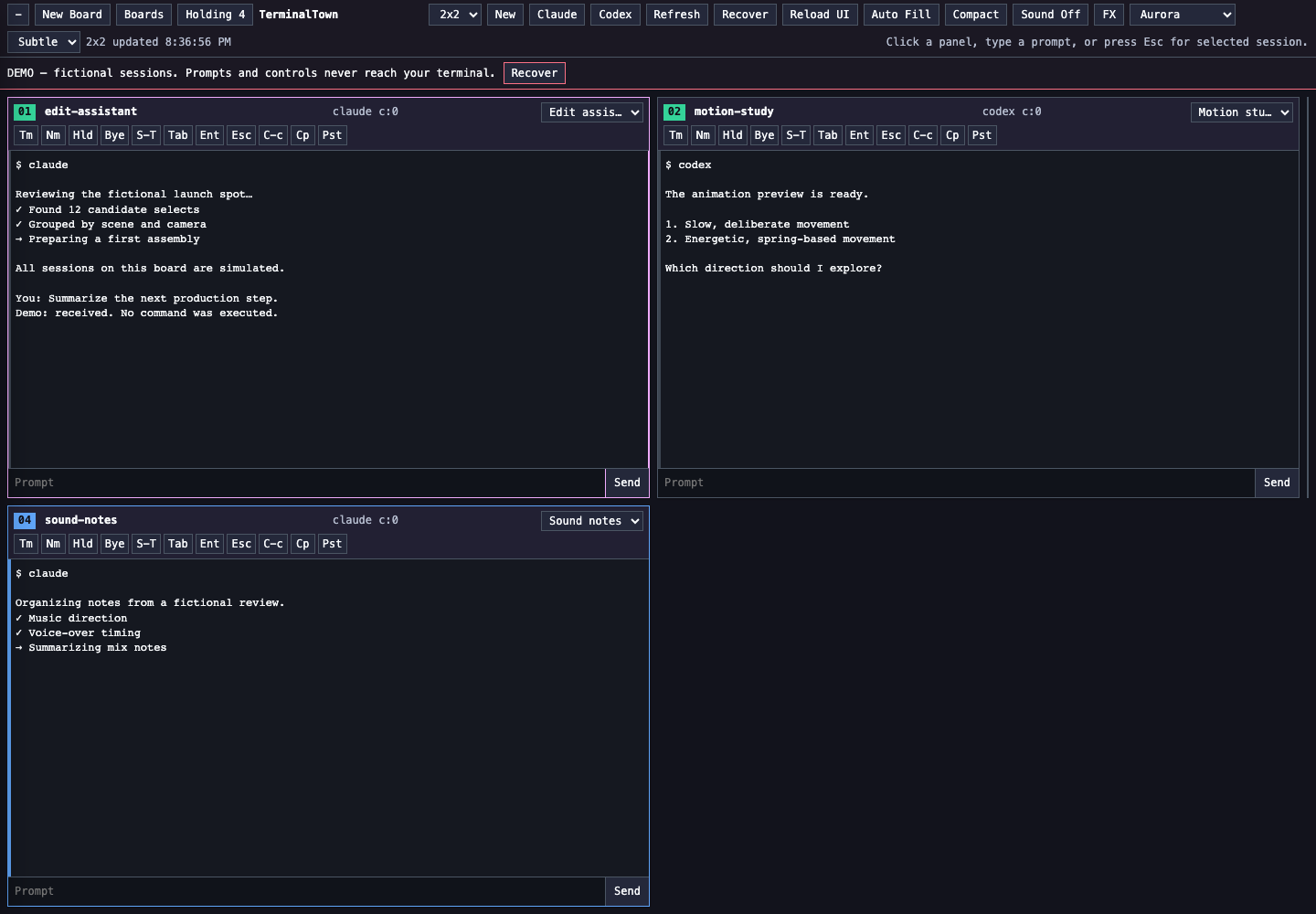Send Ent key in edit-assistant panel
The height and width of the screenshot is (914, 1316).
(x=210, y=135)
